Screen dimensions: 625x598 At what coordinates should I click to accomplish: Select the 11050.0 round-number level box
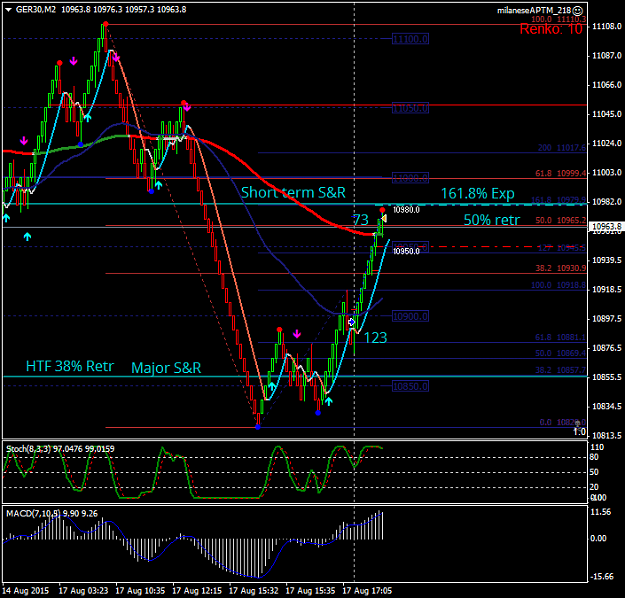[410, 108]
